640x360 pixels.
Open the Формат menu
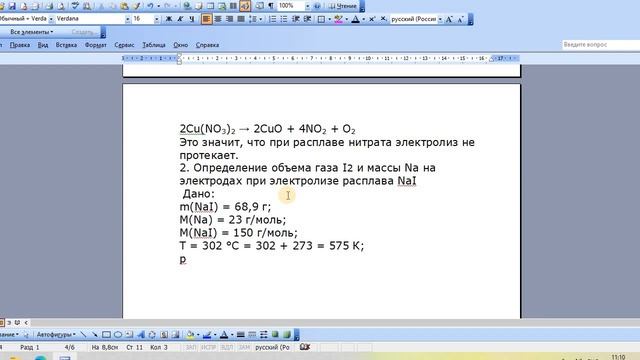96,45
